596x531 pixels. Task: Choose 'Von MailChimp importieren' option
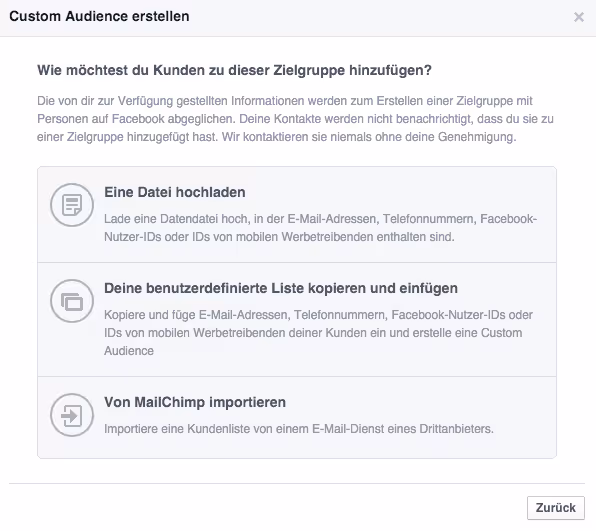(x=195, y=402)
